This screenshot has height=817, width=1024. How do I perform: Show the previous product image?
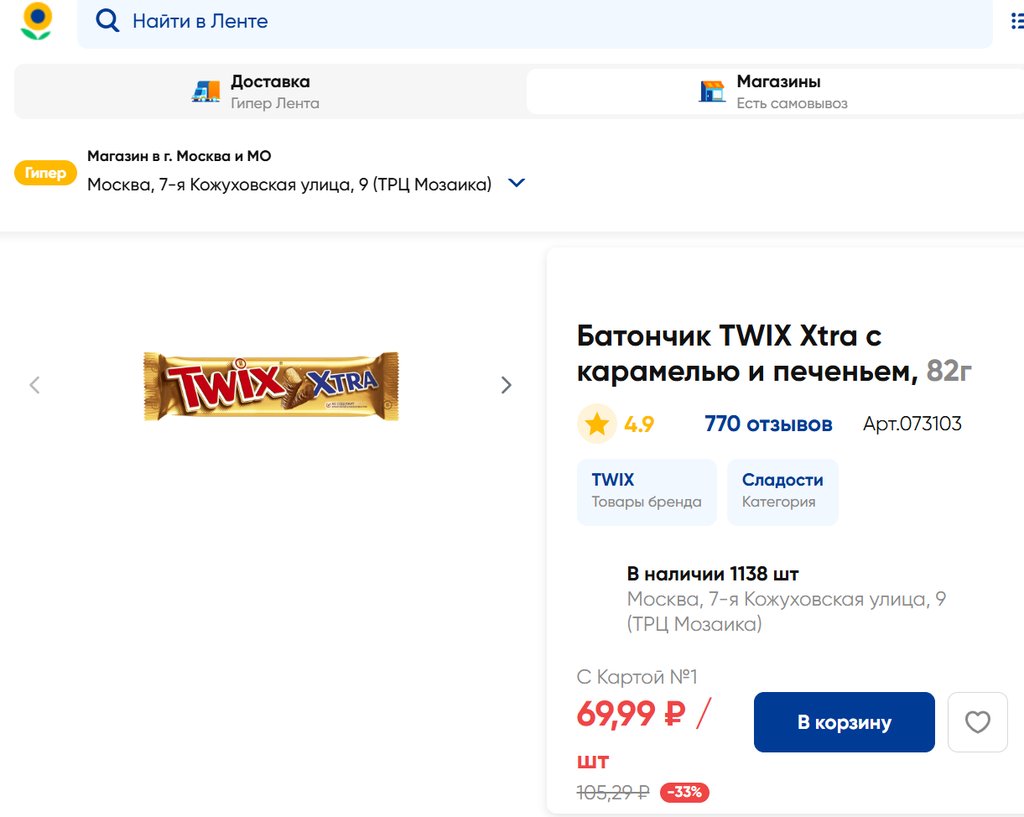click(35, 385)
